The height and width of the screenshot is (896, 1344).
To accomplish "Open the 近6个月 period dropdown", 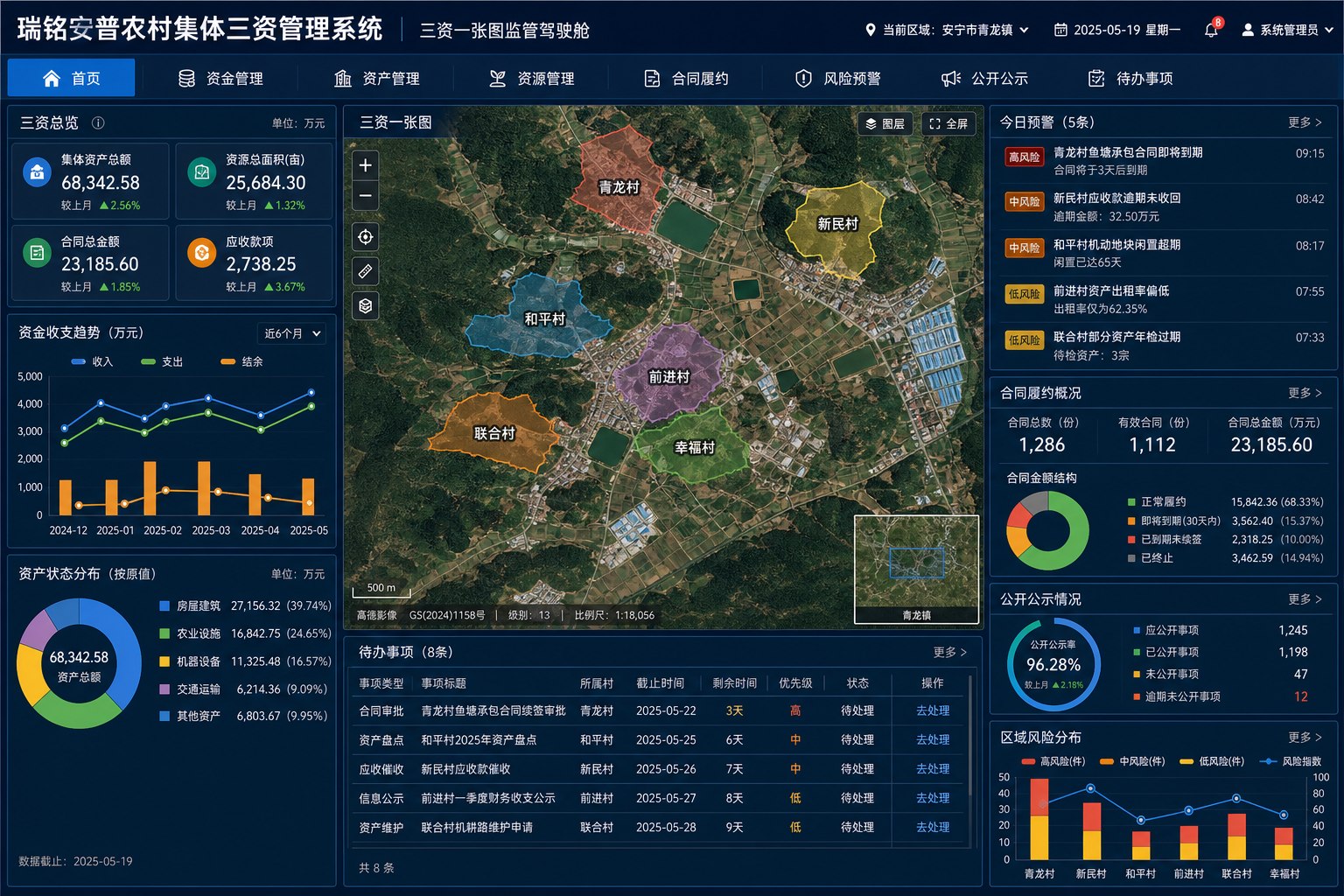I will (x=292, y=333).
